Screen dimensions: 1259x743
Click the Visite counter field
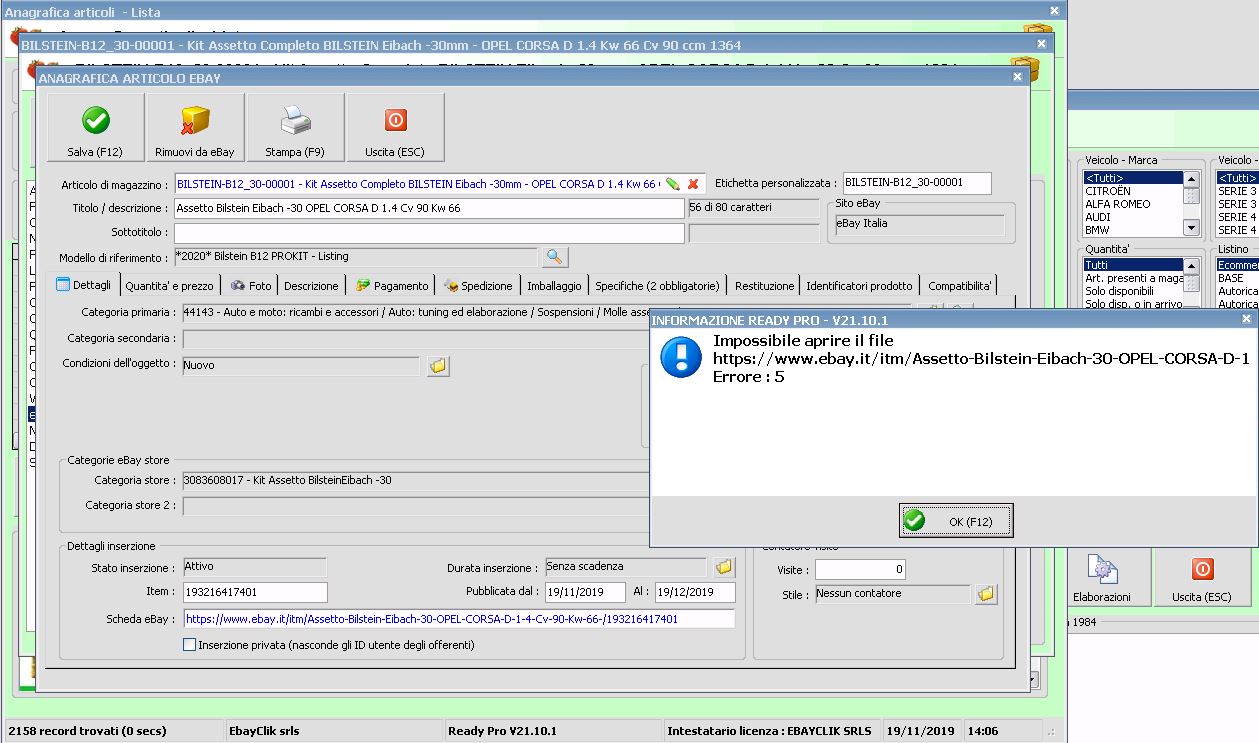pos(860,569)
